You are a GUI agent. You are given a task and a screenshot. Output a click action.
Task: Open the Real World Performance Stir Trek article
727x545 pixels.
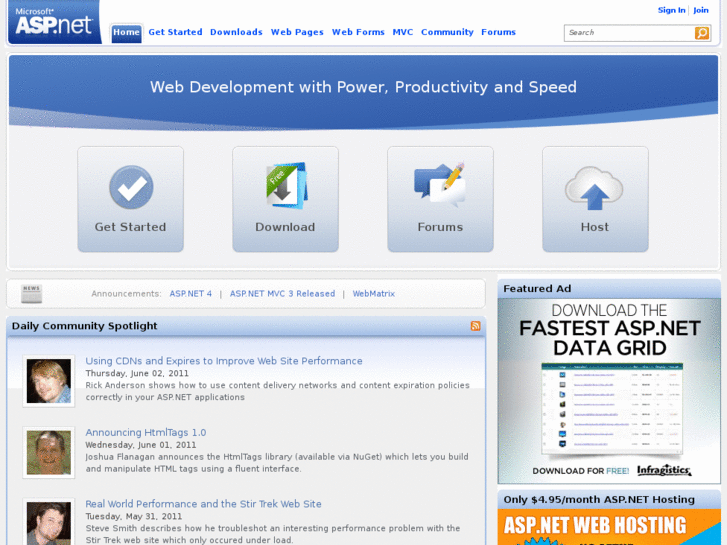point(203,504)
